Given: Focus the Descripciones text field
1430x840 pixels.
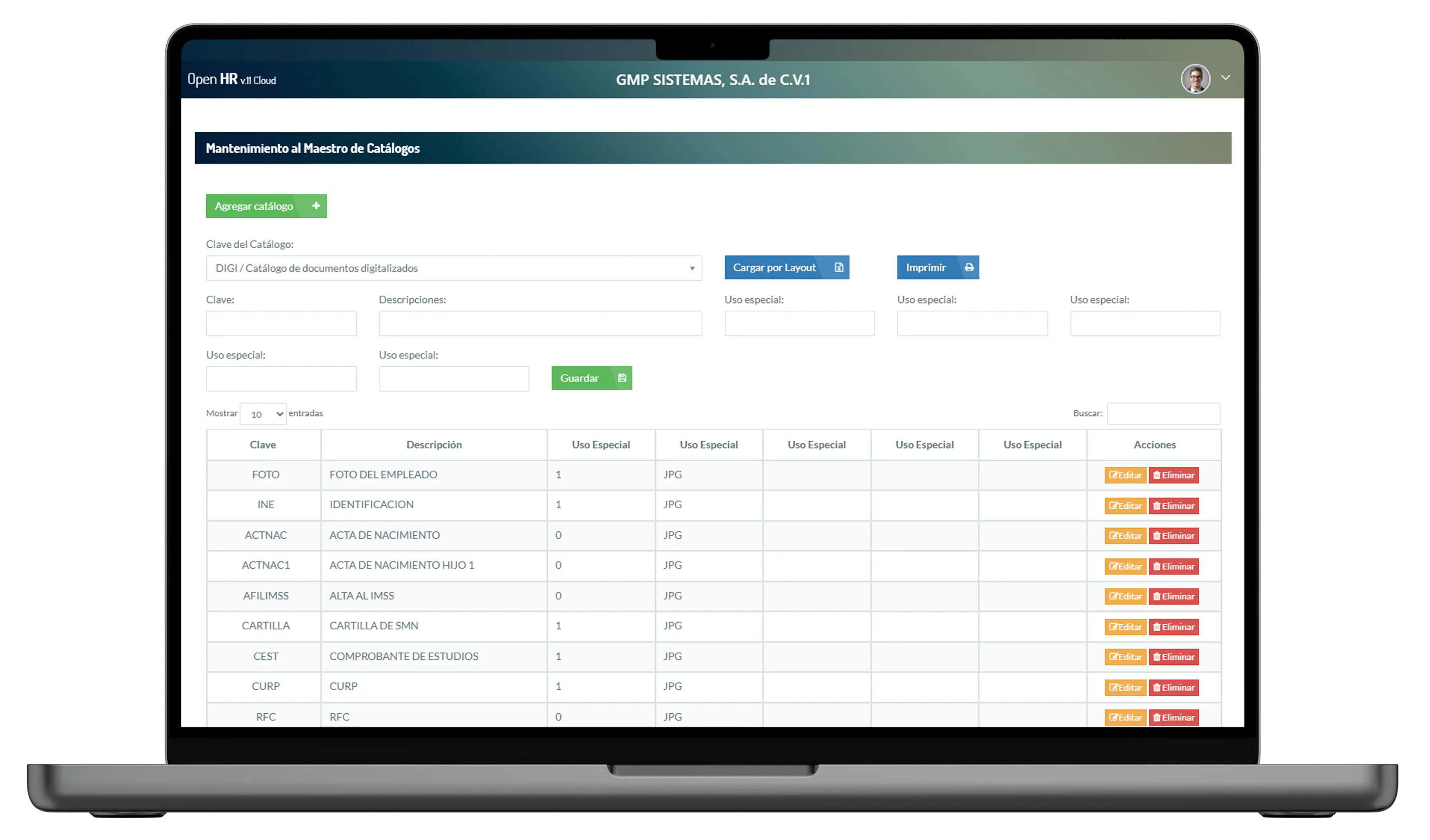Looking at the screenshot, I should coord(540,324).
